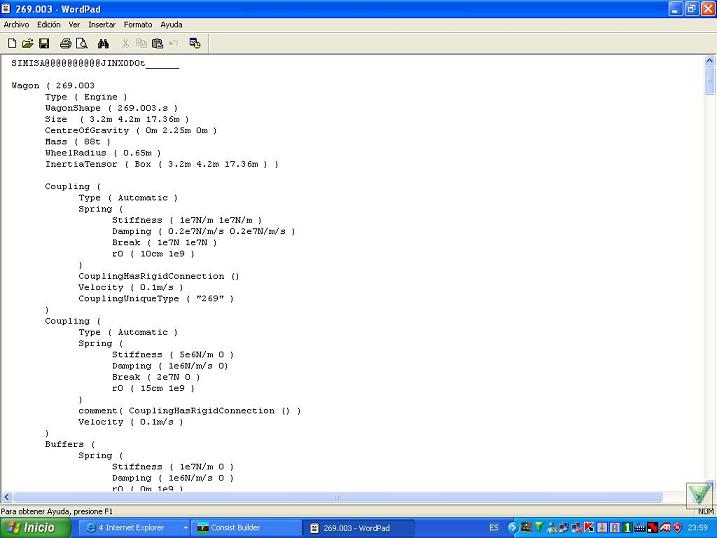Click the Open file folder icon
The width and height of the screenshot is (717, 538).
click(x=28, y=43)
